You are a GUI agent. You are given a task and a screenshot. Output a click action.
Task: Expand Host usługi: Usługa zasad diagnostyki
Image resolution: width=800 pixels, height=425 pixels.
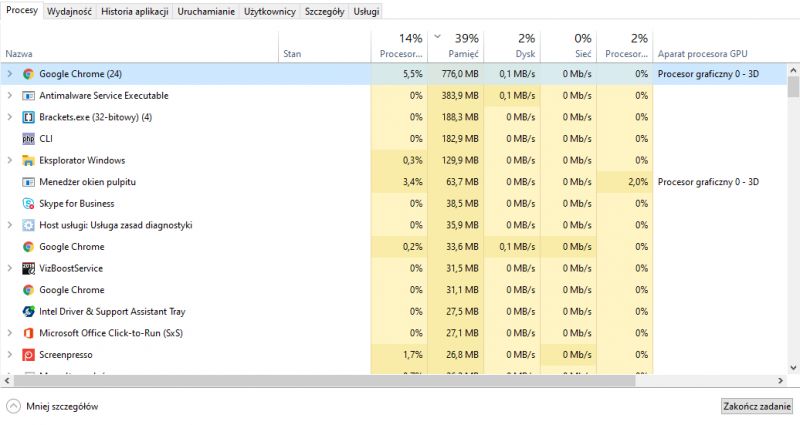9,225
